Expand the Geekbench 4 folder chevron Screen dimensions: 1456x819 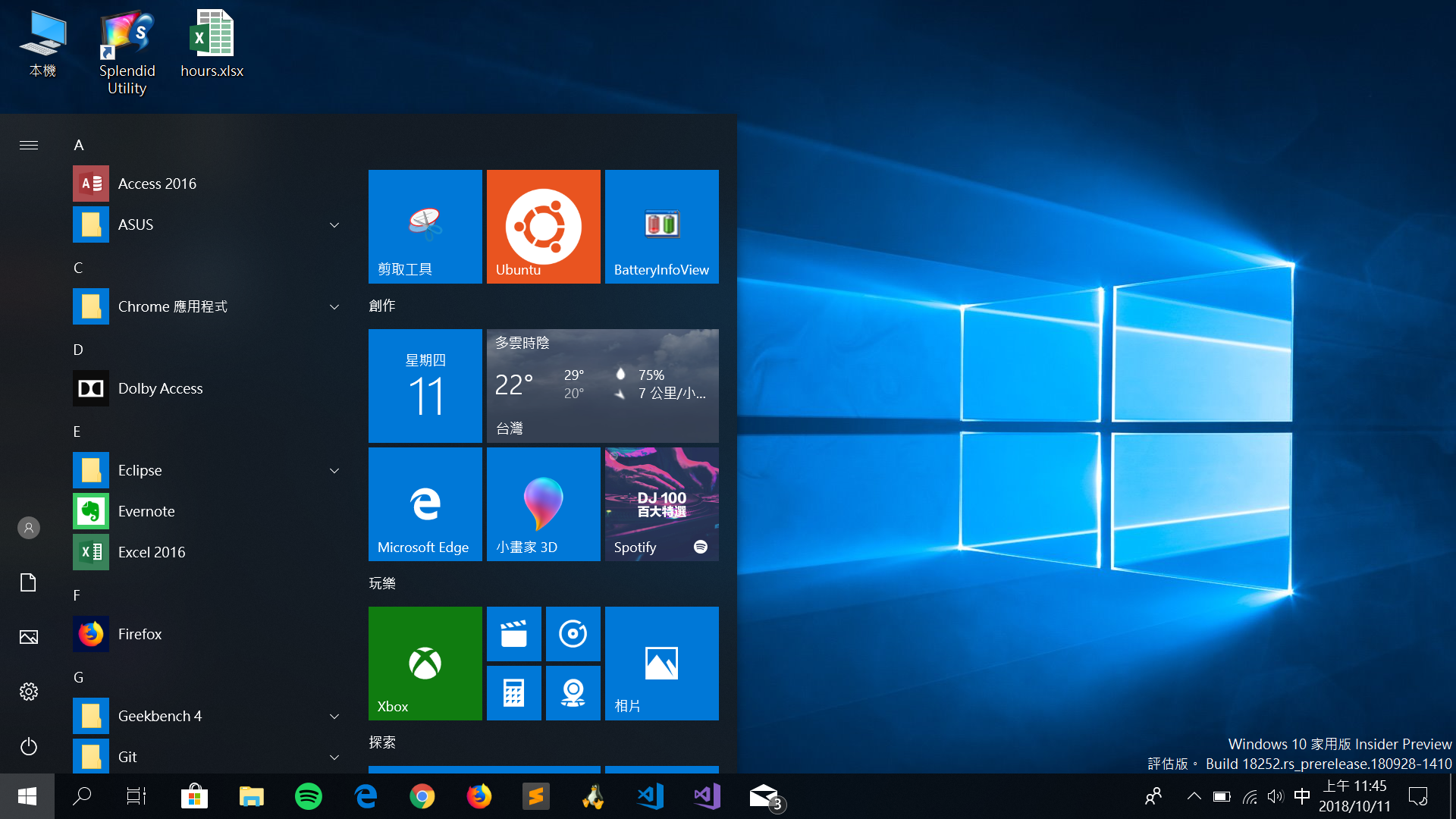(x=334, y=717)
